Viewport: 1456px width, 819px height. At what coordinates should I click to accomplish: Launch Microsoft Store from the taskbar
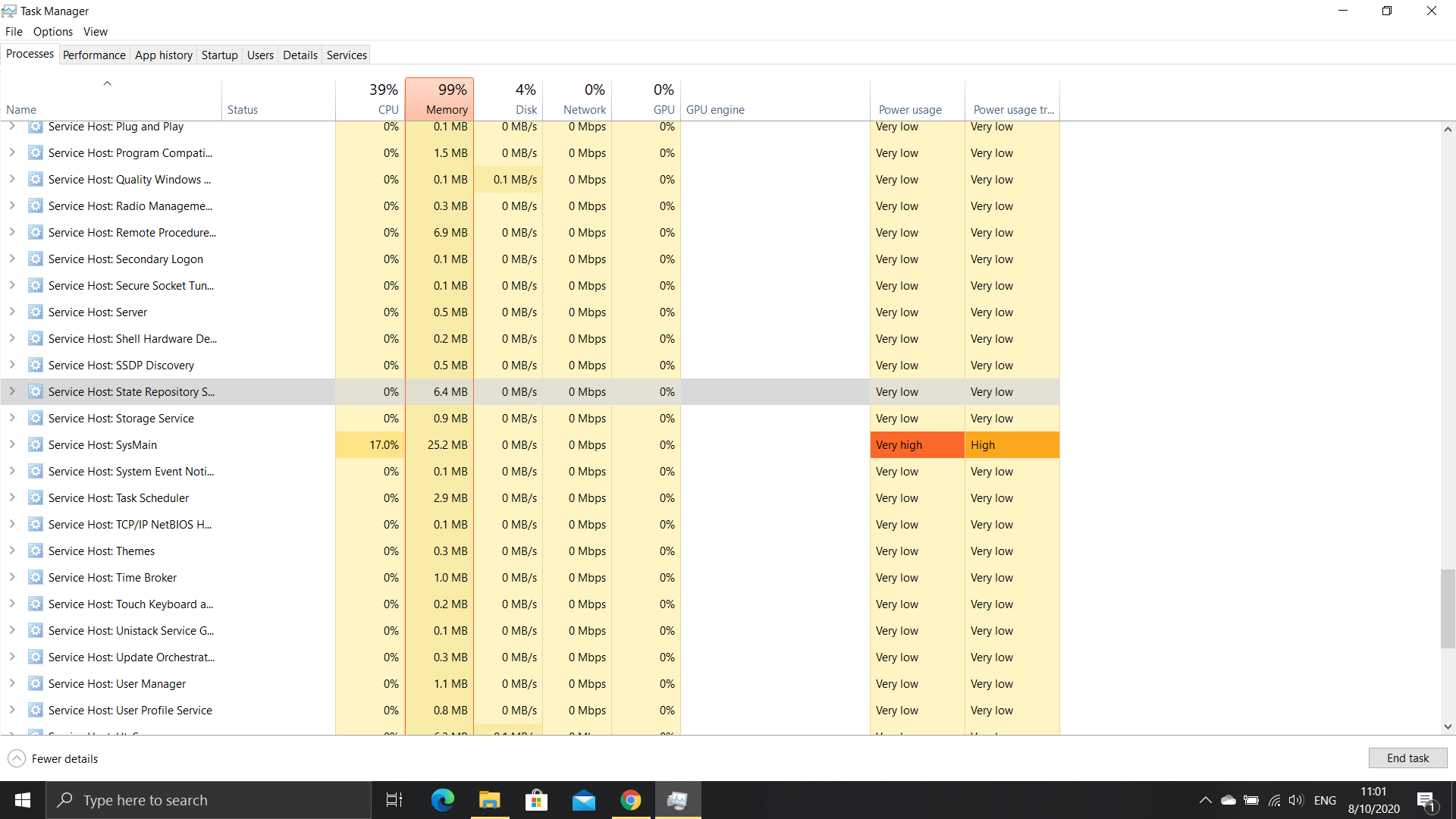pyautogui.click(x=536, y=800)
